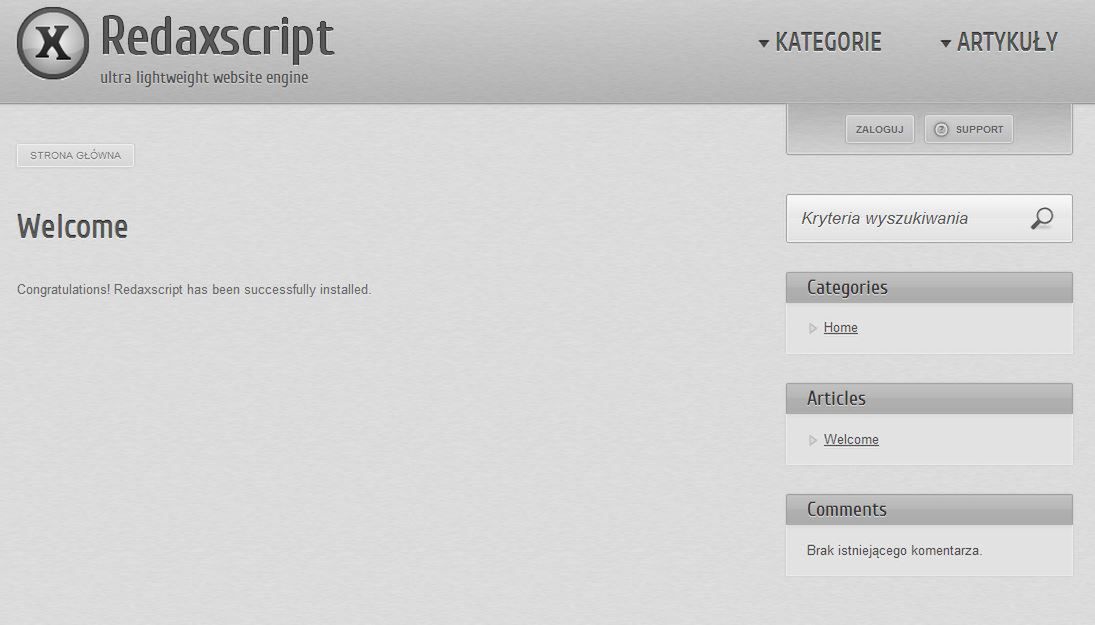Click the search magnifier icon
1095x625 pixels.
1041,219
